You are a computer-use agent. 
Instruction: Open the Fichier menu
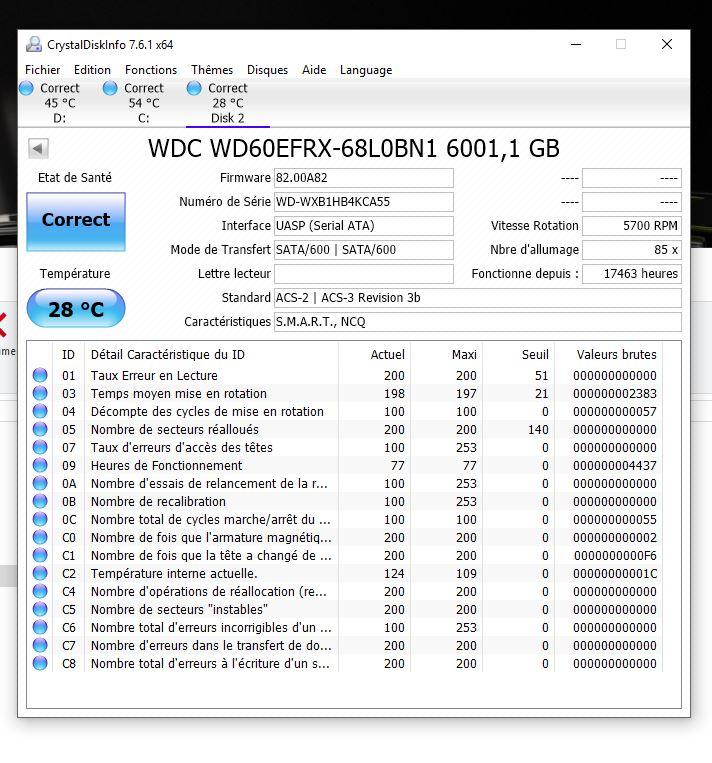pyautogui.click(x=43, y=70)
